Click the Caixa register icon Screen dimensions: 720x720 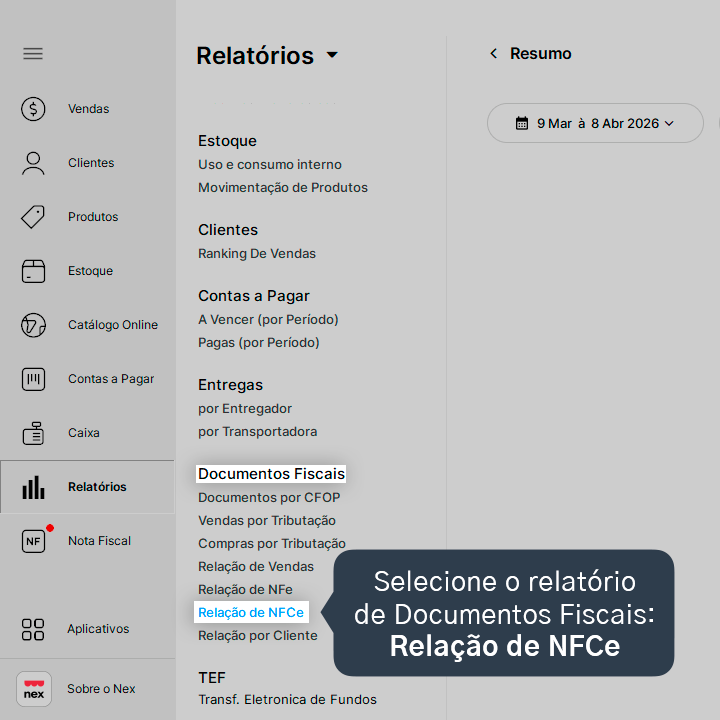coord(33,433)
